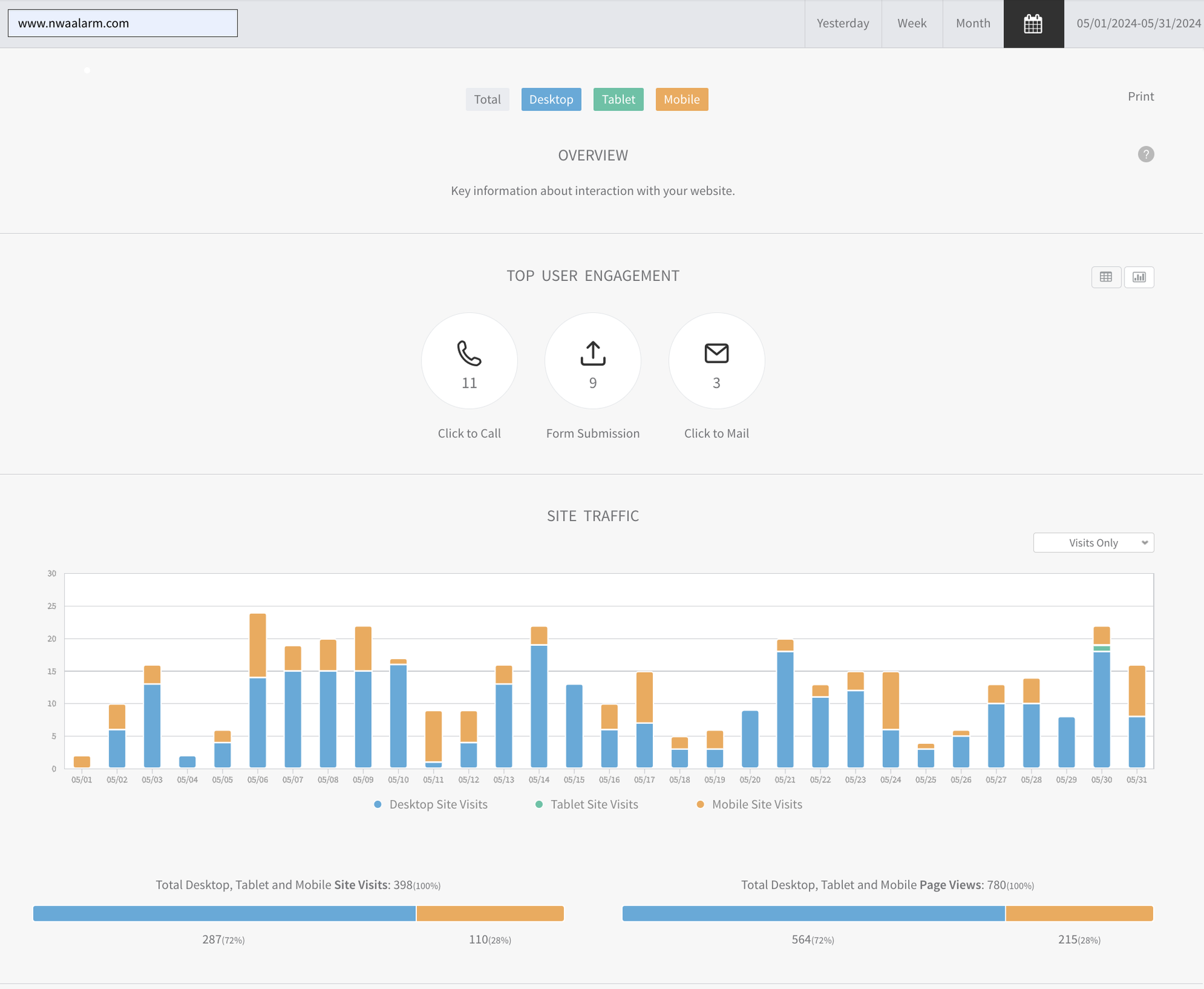1204x989 pixels.
Task: Switch engagement to table view icon
Action: pos(1106,277)
